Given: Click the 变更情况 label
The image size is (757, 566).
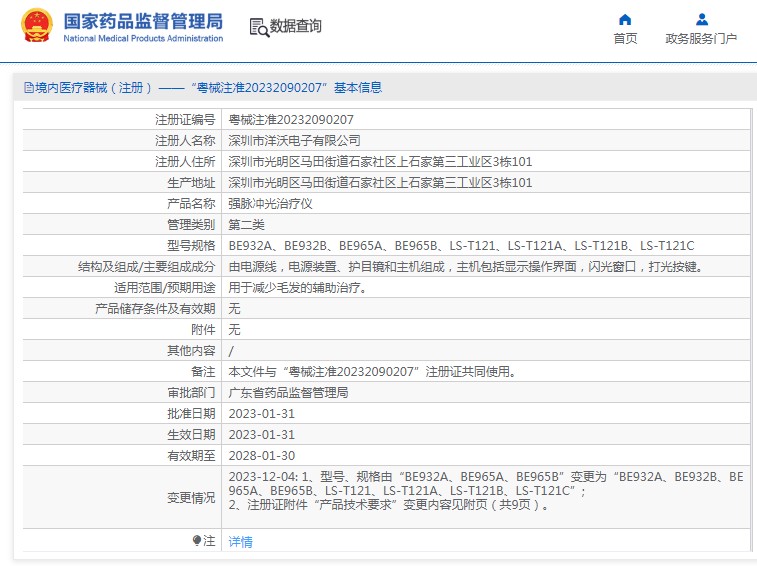Looking at the screenshot, I should 191,498.
